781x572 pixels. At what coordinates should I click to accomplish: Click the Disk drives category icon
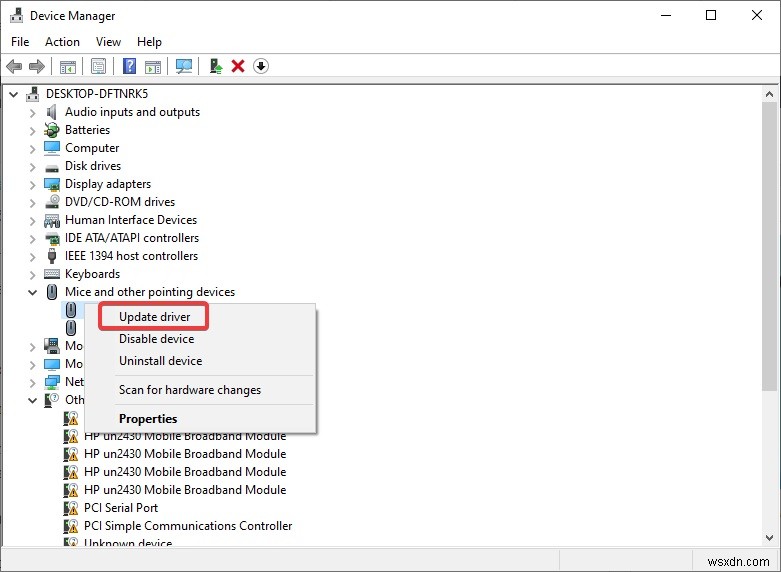(51, 167)
